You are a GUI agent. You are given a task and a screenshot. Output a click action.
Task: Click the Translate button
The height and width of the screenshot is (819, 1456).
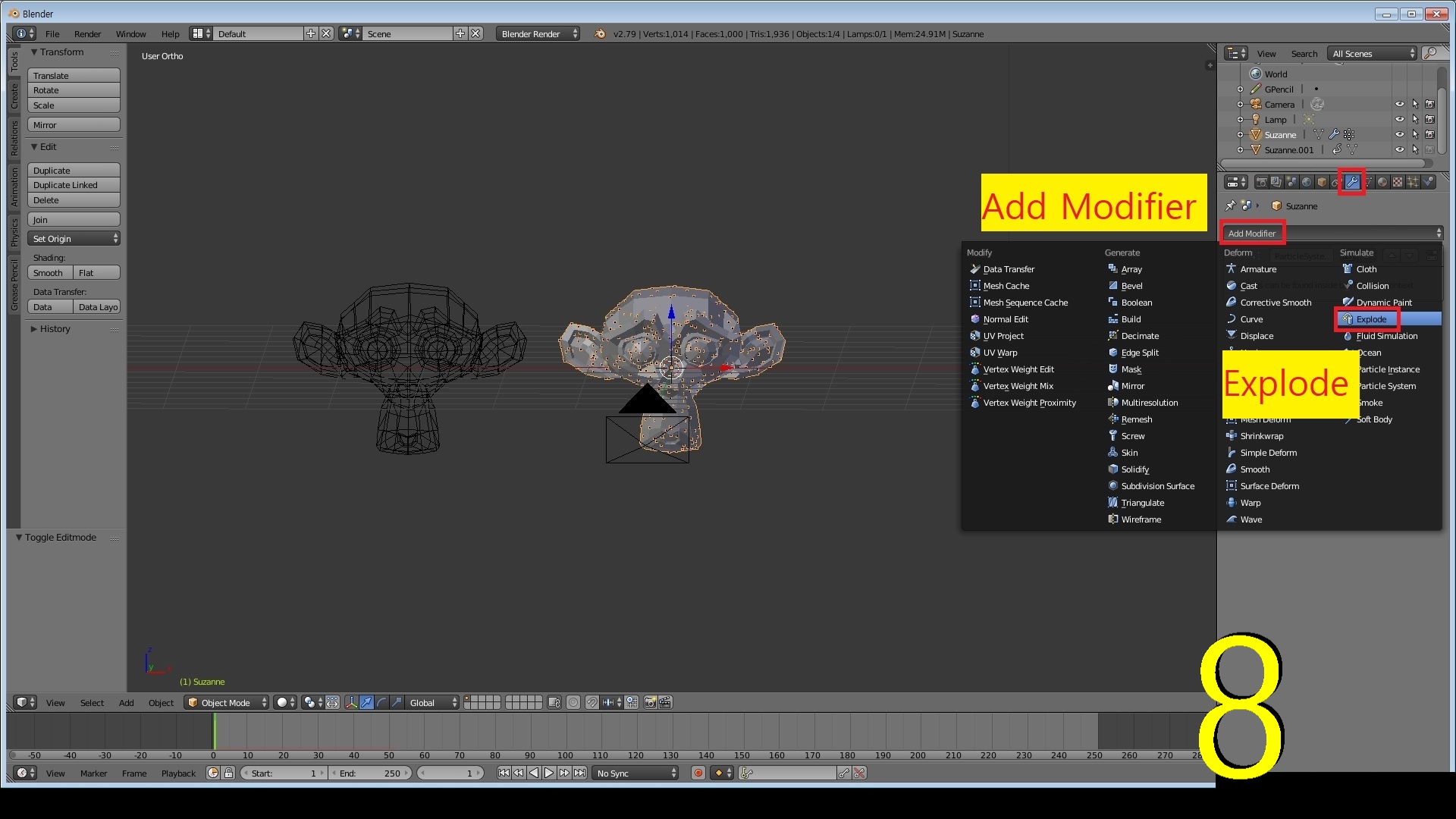coord(74,75)
